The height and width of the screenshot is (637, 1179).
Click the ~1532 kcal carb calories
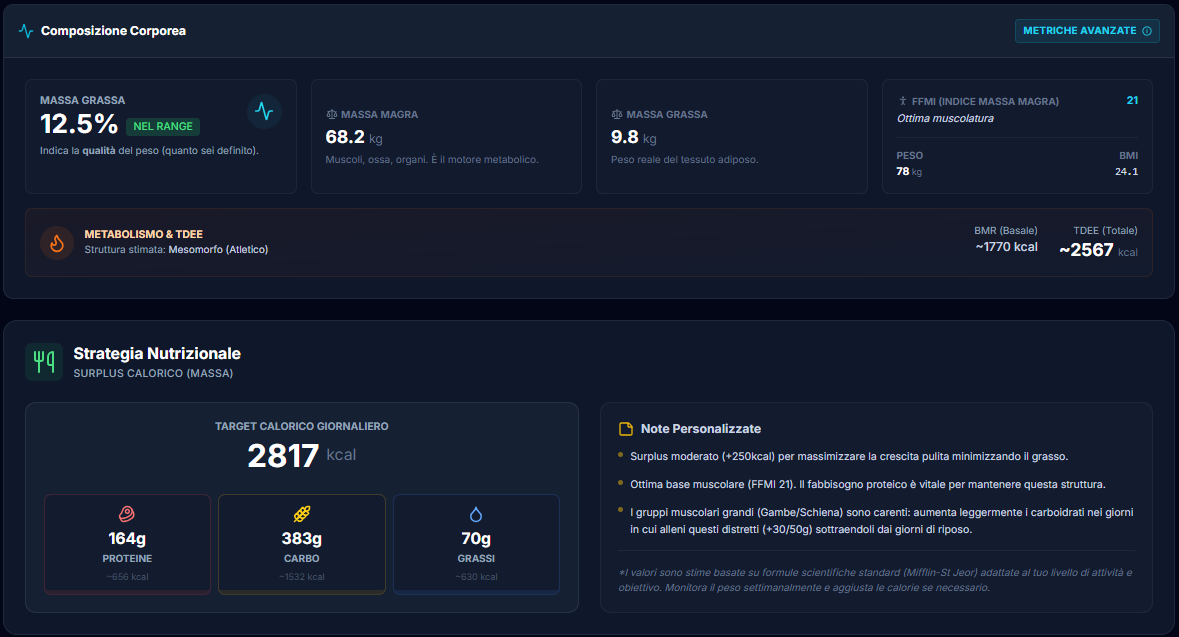tap(302, 577)
